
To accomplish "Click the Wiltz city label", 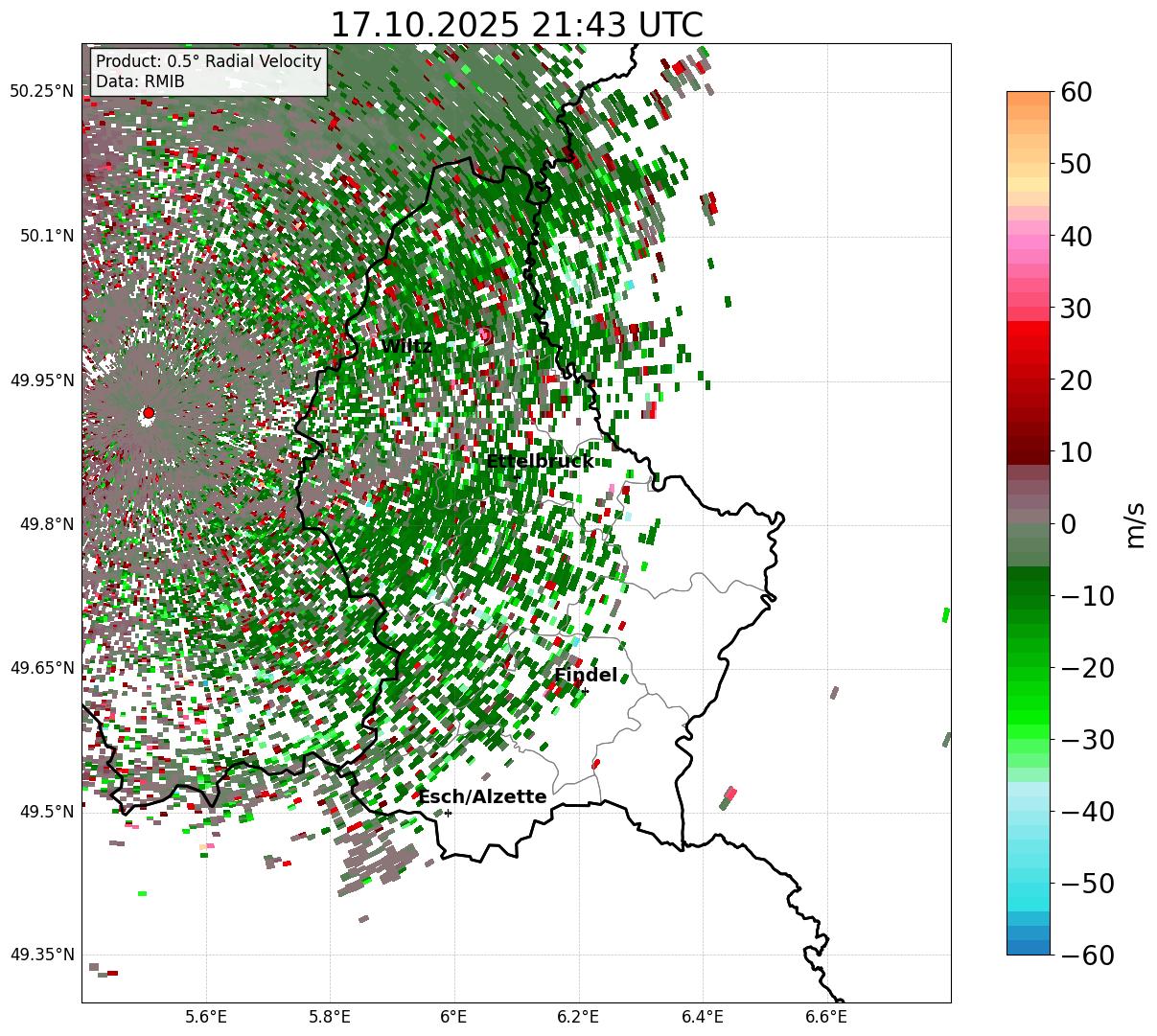I will point(406,346).
